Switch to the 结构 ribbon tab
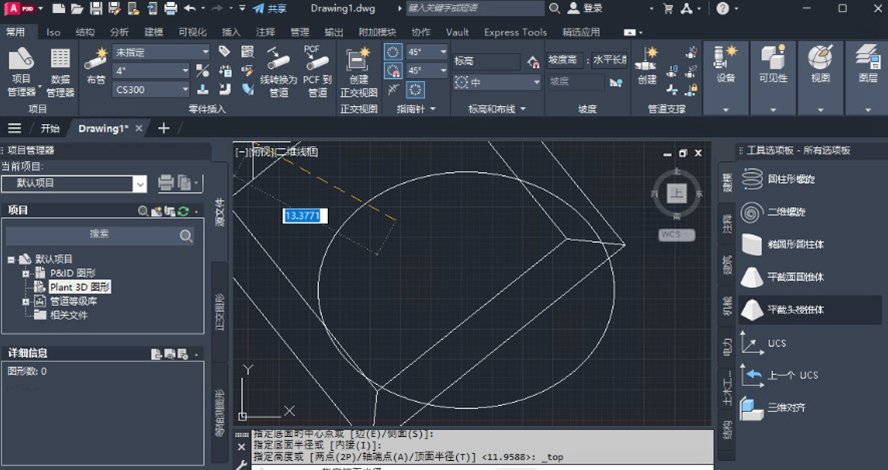Screen dimensions: 888x470 coord(85,32)
